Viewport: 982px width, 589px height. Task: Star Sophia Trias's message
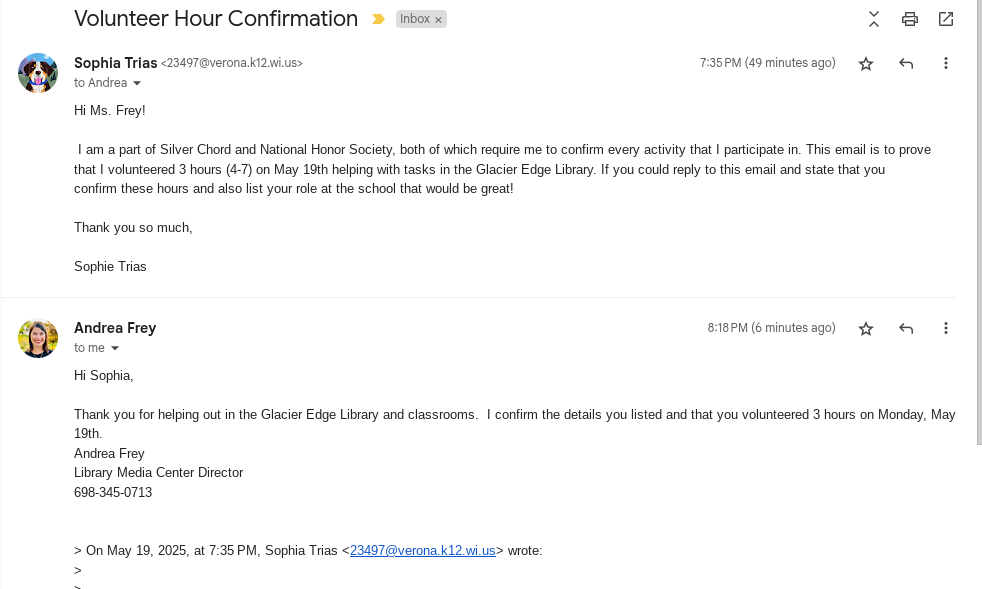[x=866, y=64]
